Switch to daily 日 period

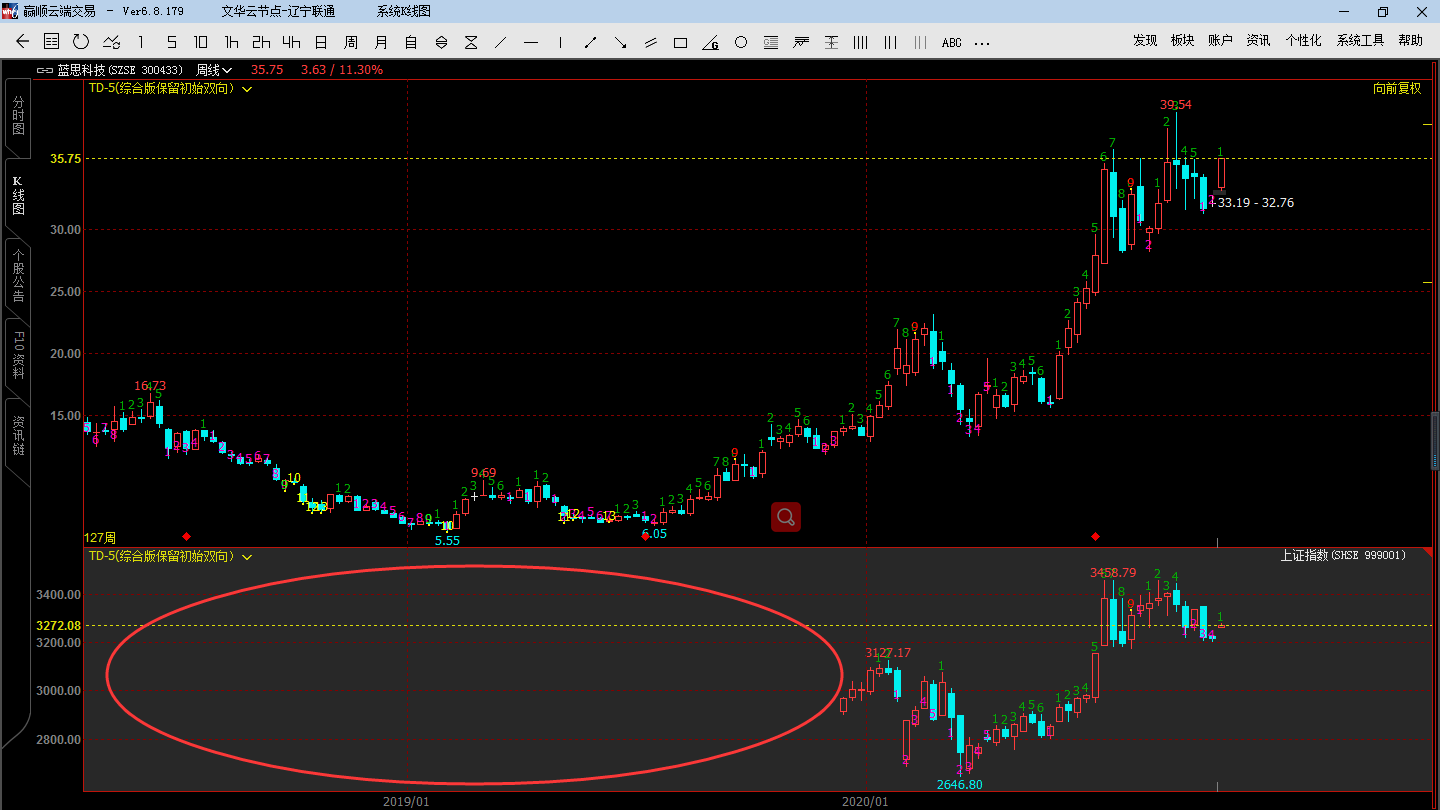click(321, 42)
